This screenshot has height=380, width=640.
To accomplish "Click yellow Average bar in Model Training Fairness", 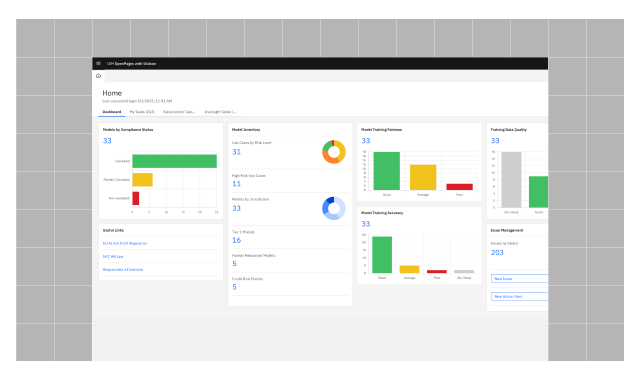I will coord(423,178).
